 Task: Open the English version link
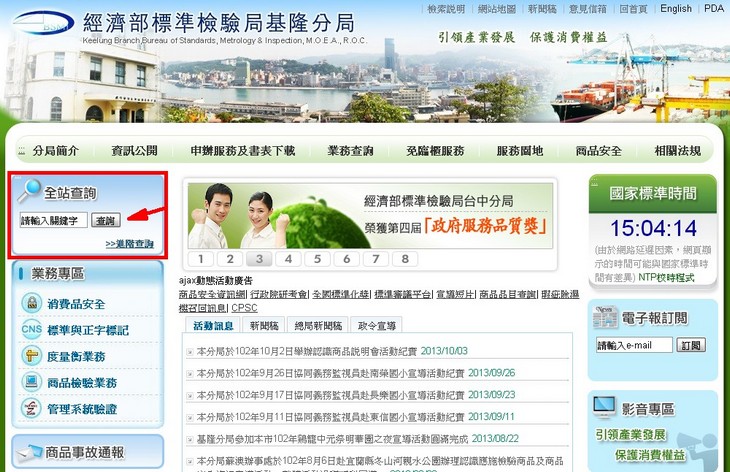[x=676, y=8]
